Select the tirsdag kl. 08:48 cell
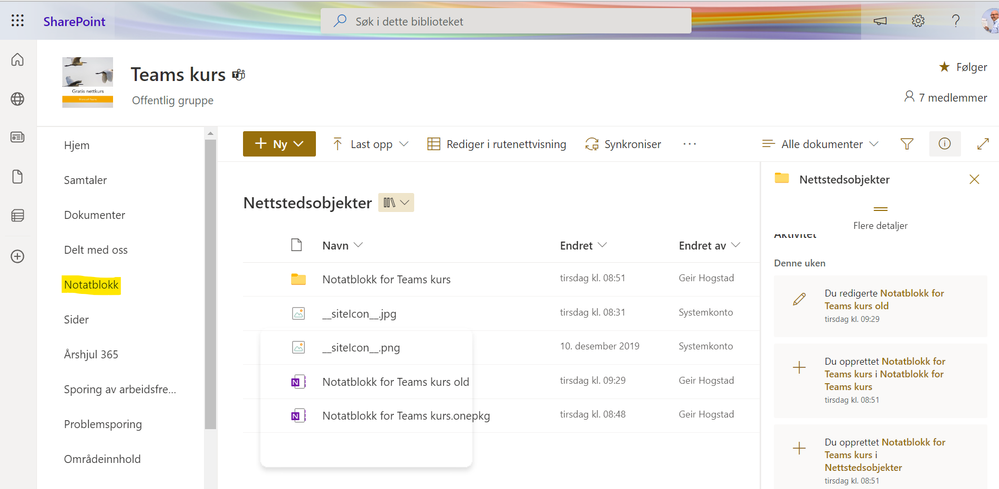Screen dimensions: 999x489 click(x=593, y=415)
